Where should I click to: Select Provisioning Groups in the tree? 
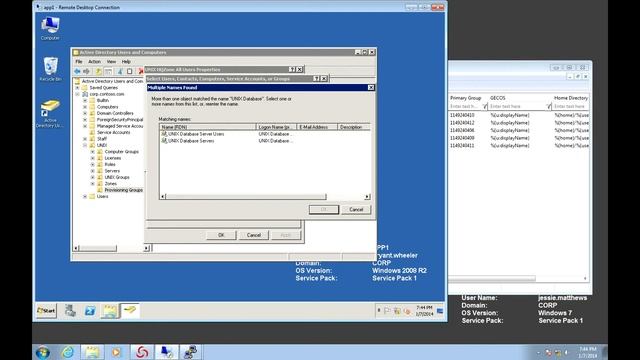[123, 190]
